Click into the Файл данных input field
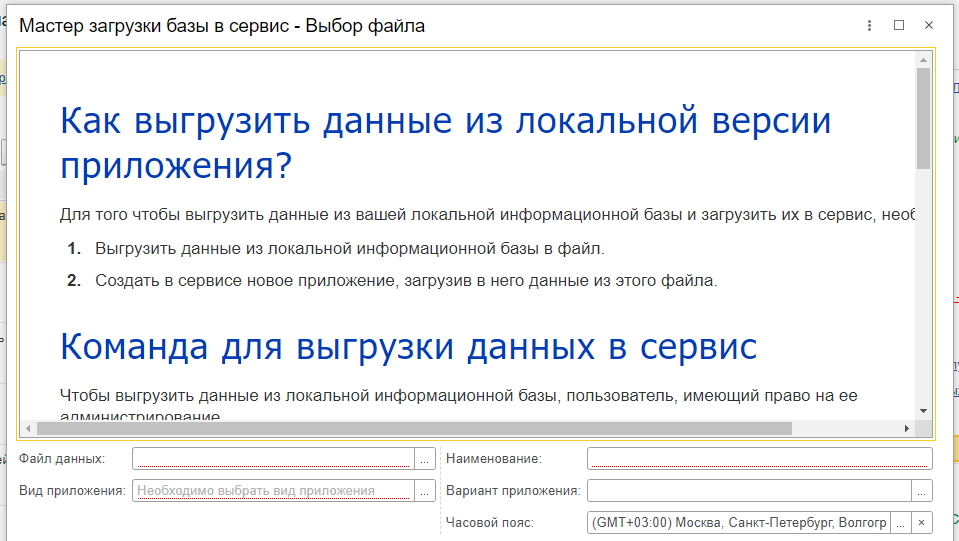Screen dimensions: 959x541 click(x=272, y=459)
